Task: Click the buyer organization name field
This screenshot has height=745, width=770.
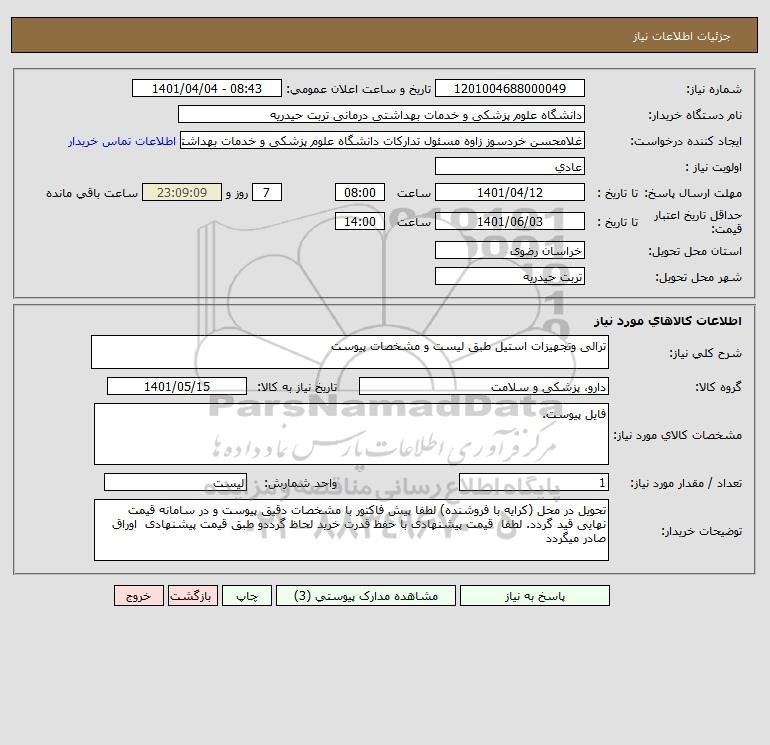Action: (x=381, y=114)
